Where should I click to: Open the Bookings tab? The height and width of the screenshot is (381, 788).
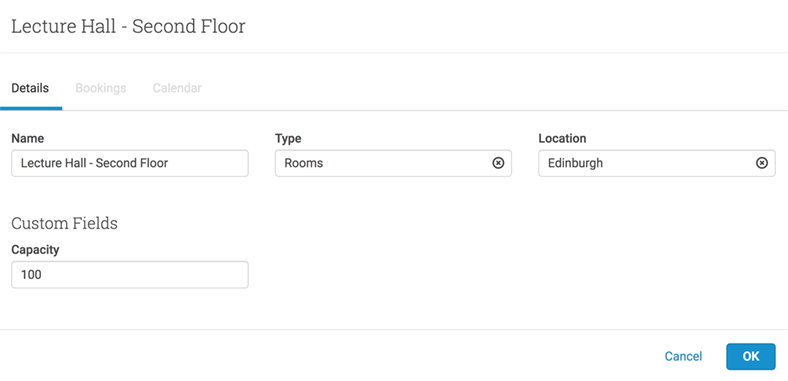(101, 88)
